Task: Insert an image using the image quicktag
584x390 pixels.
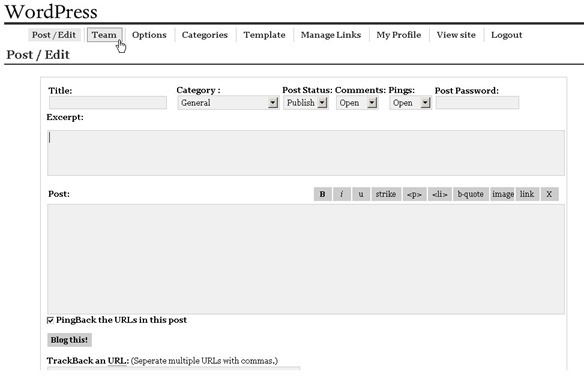Action: pyautogui.click(x=503, y=194)
